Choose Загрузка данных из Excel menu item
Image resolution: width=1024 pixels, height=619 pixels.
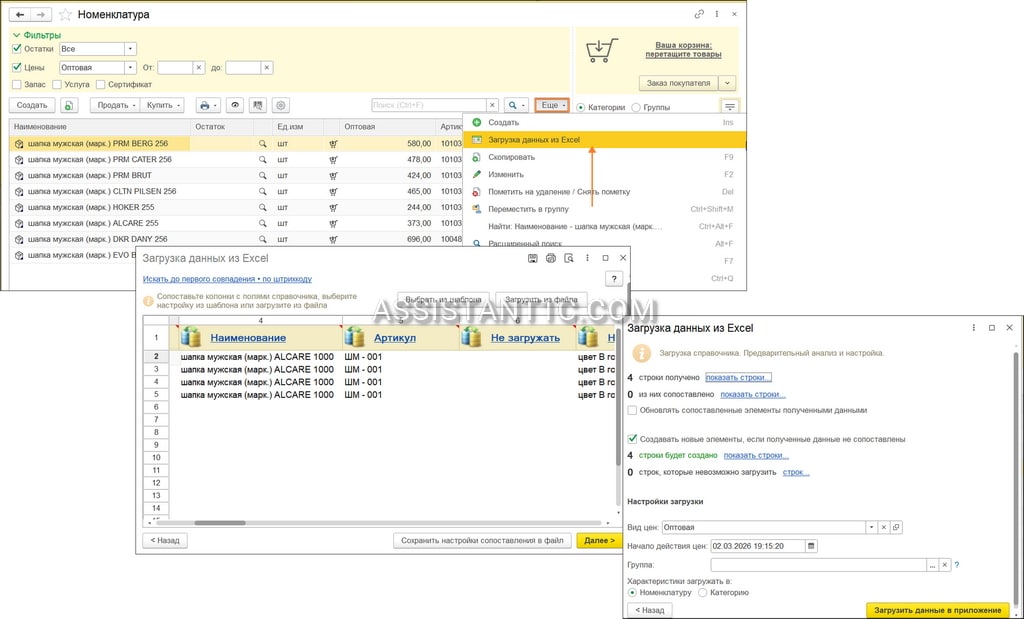coord(604,140)
